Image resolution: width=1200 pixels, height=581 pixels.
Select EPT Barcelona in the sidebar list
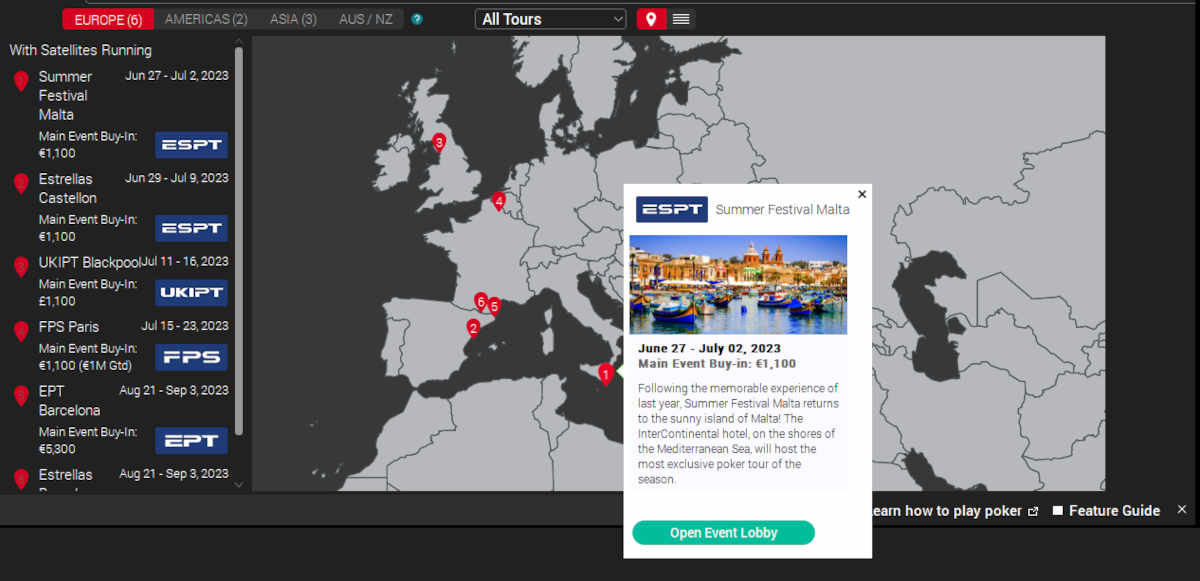click(69, 400)
